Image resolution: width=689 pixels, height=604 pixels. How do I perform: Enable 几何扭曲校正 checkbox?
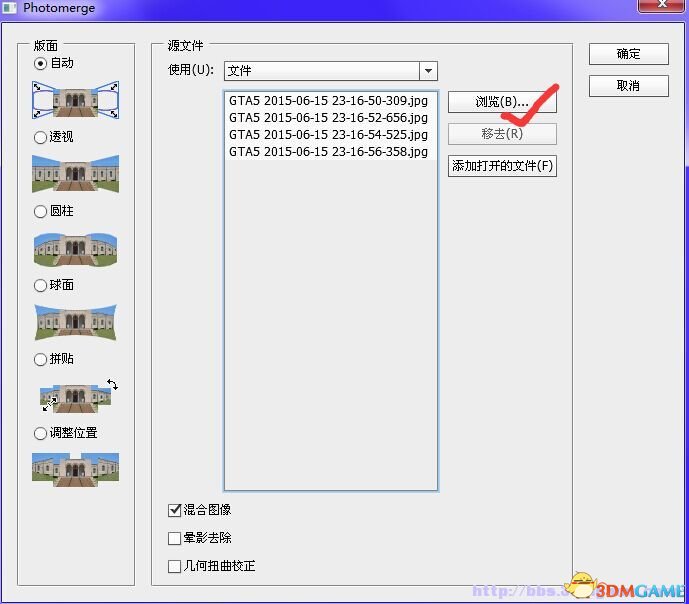pos(175,566)
